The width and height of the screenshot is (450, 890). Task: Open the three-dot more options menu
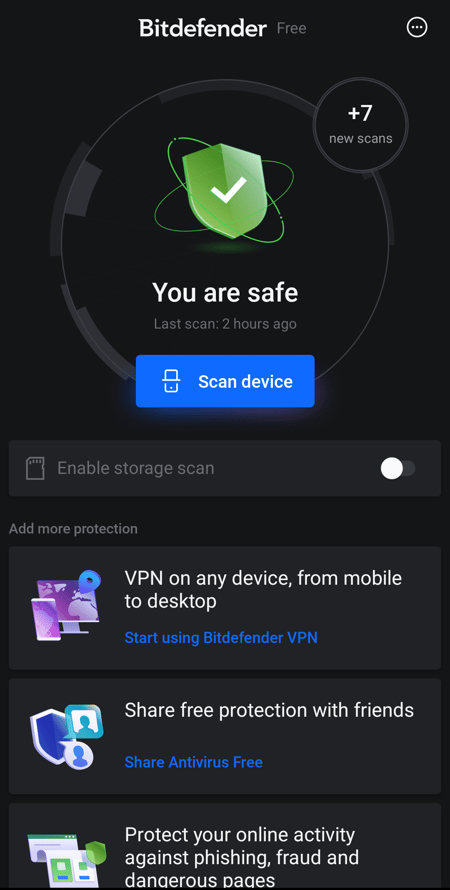[417, 27]
